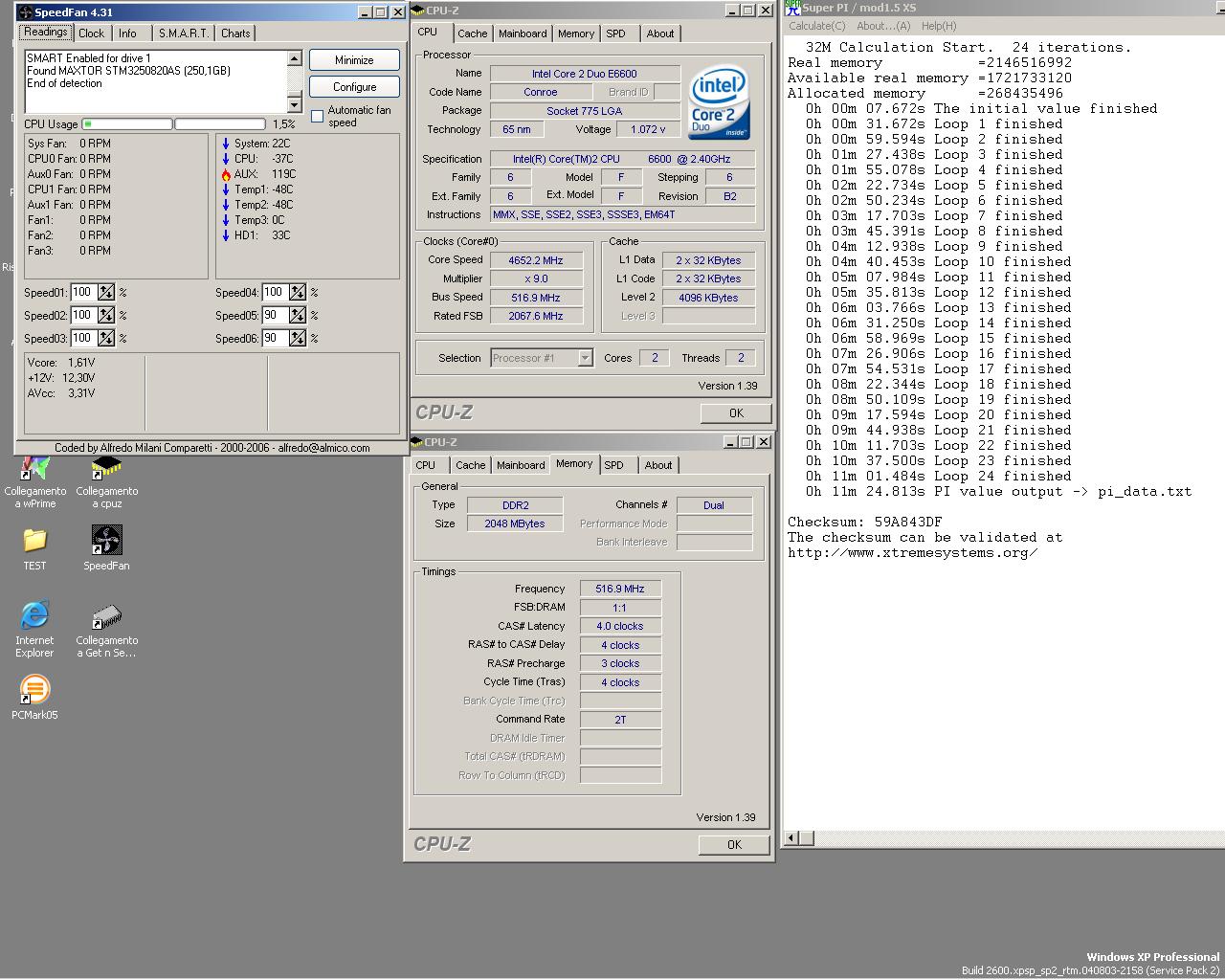Click the second CPU usage bar
The image size is (1225, 980).
point(220,123)
